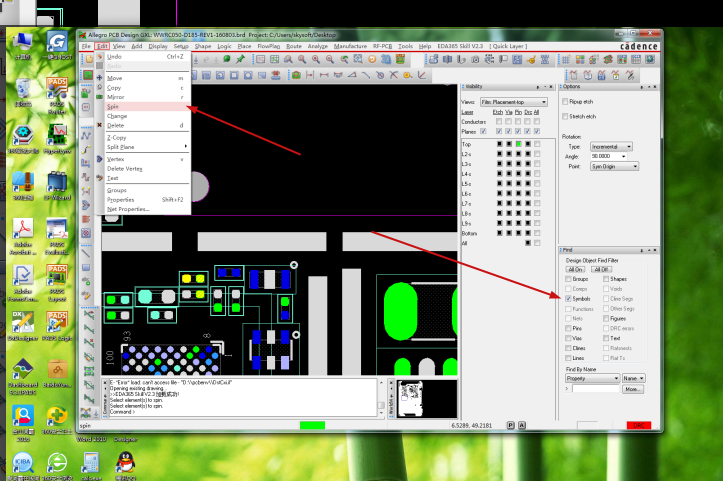Enable the Shapes checkbox in Find filter
Screen dimensions: 723x481
click(x=606, y=279)
